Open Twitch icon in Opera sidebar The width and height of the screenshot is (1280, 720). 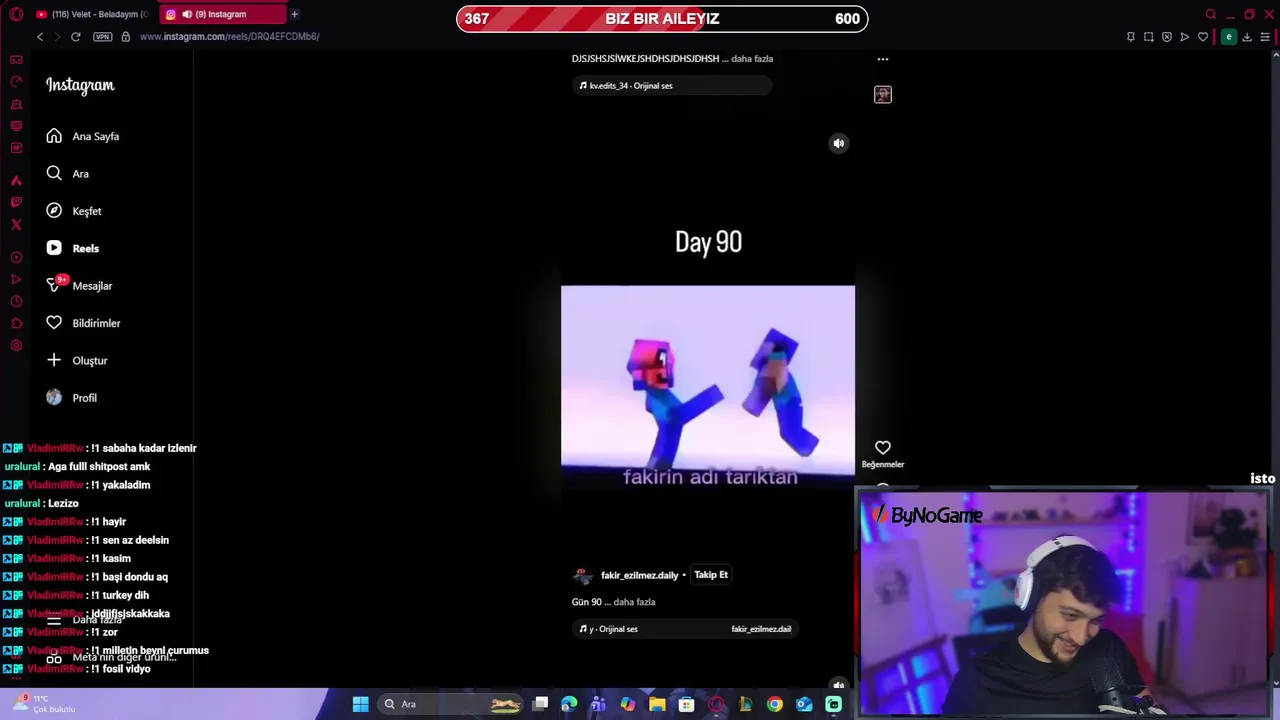point(16,202)
